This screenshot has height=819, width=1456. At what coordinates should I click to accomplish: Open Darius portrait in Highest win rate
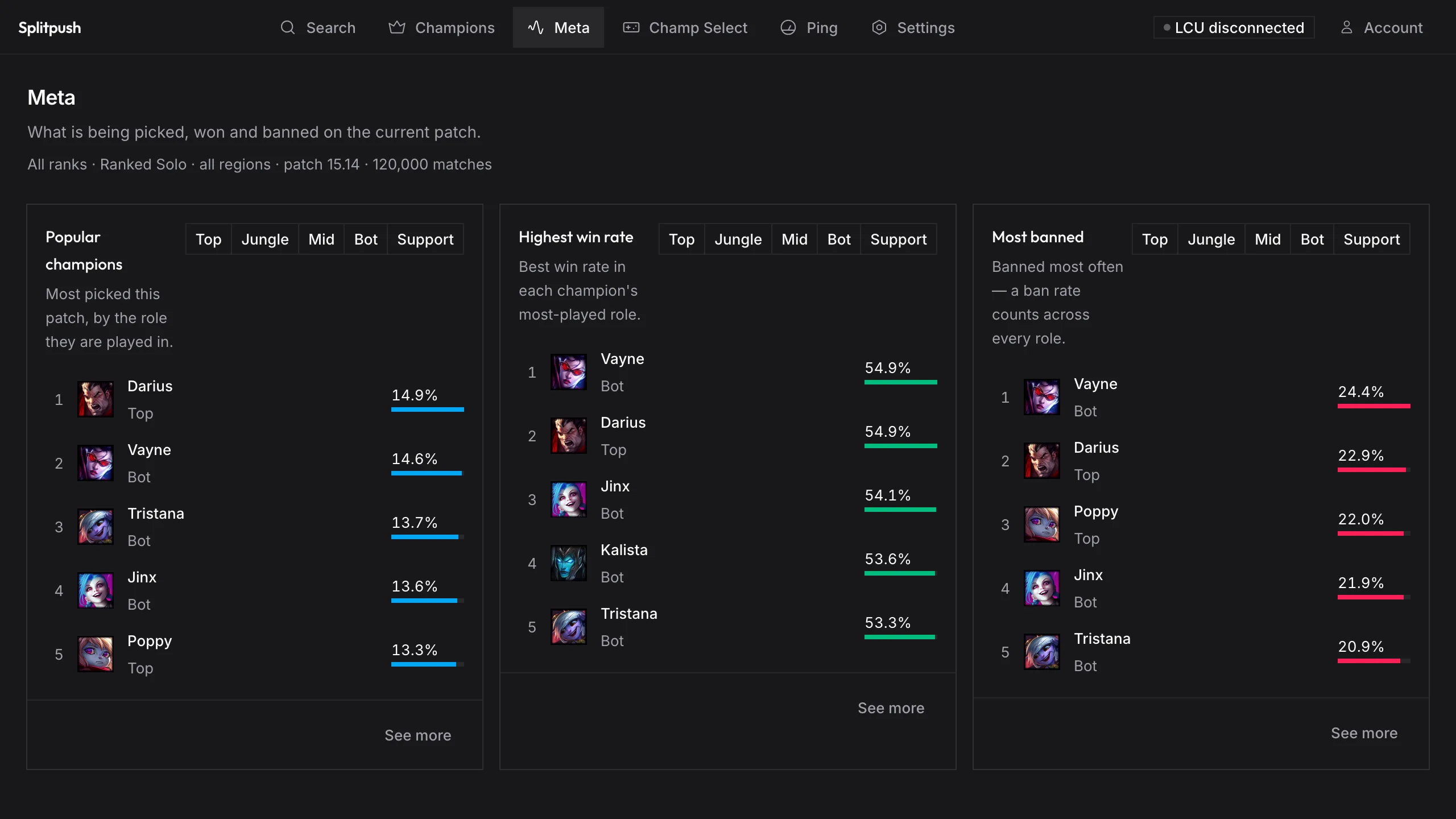[569, 436]
